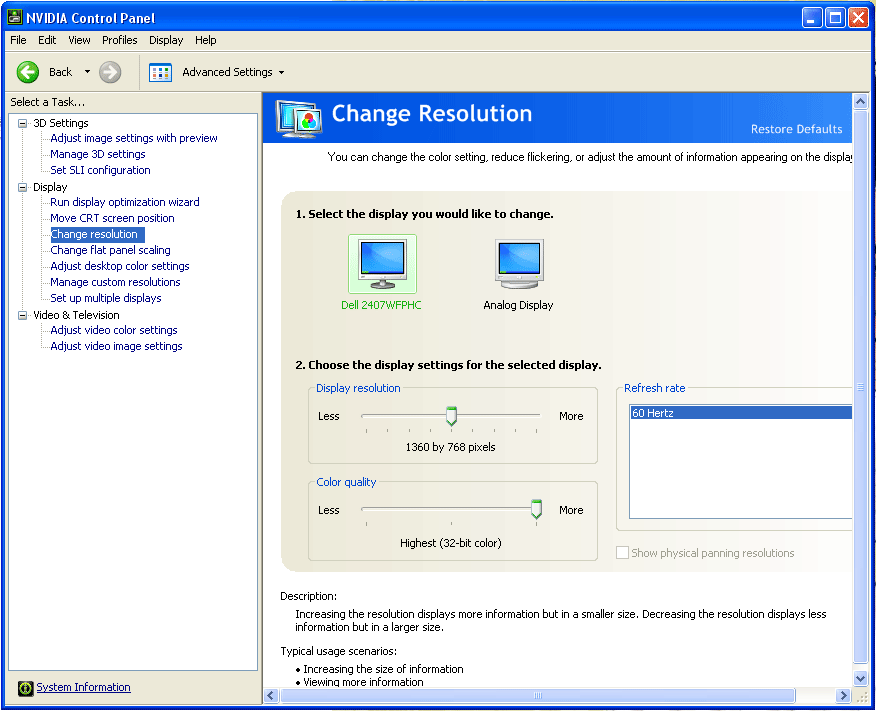Open the System Information link
Screen dimensions: 876x711
(83, 688)
